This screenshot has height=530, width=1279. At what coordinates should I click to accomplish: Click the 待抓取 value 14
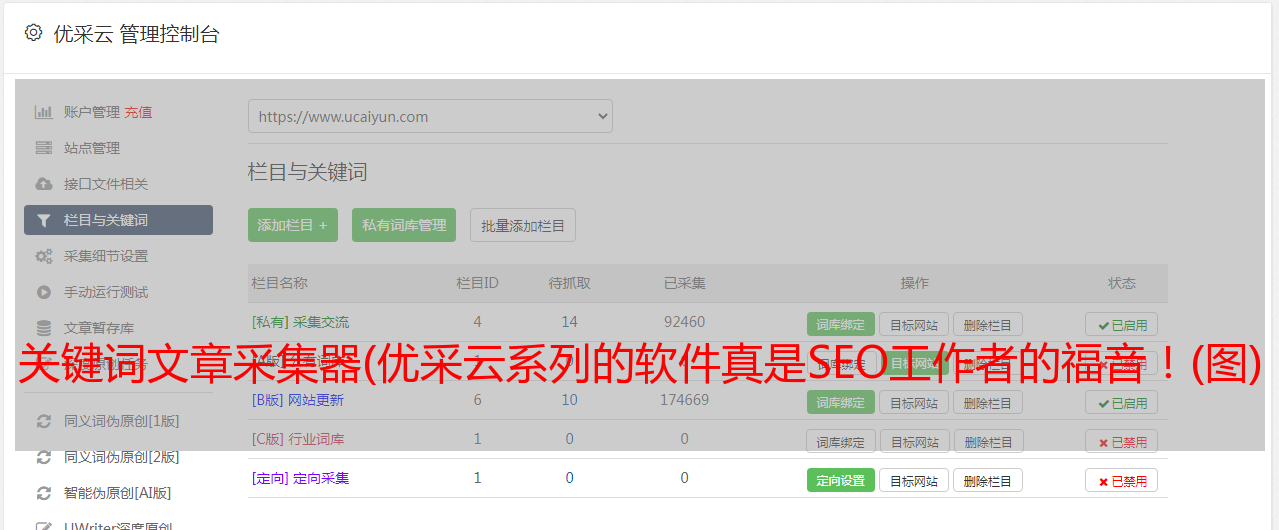coord(570,322)
